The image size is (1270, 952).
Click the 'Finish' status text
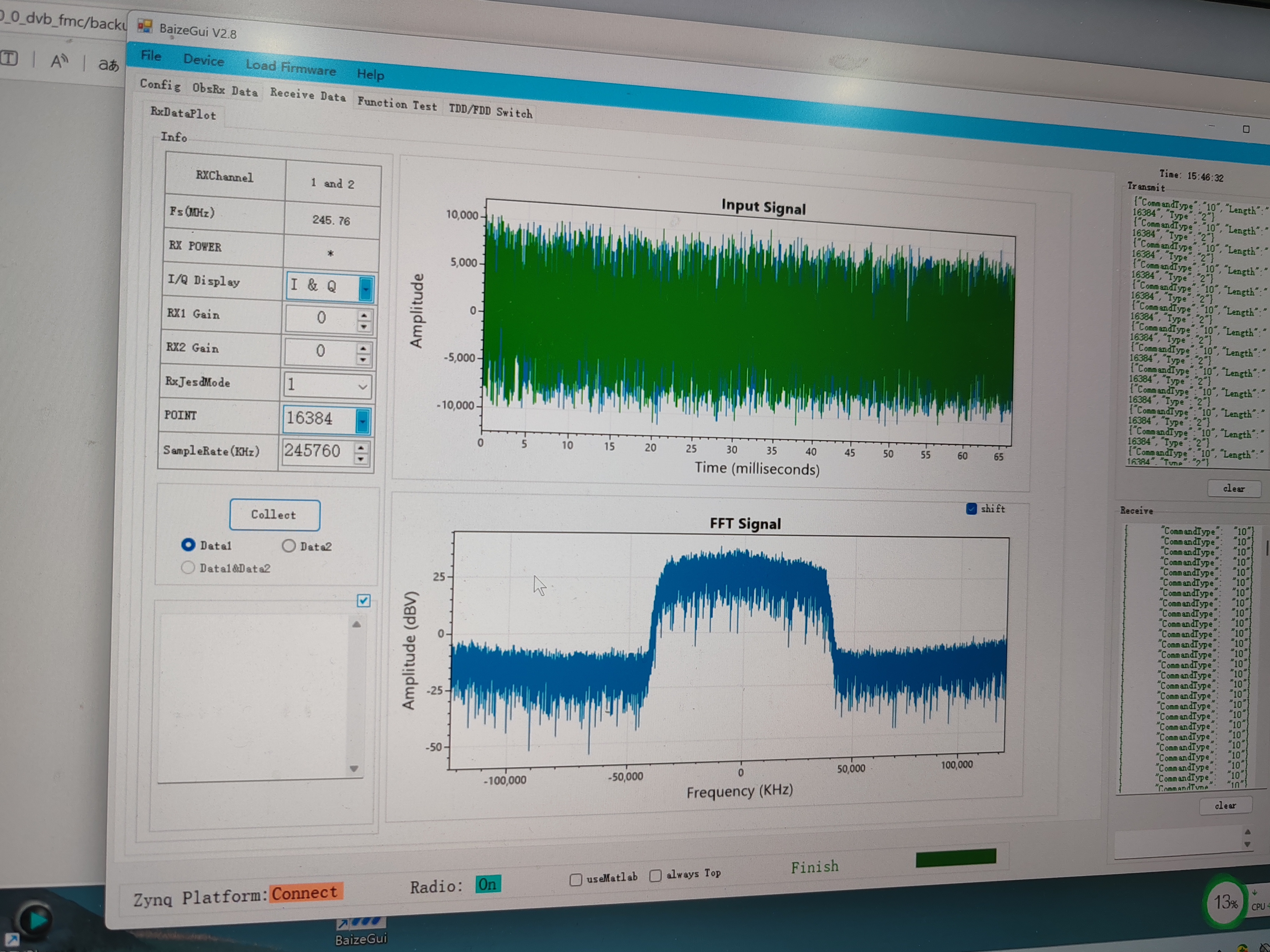pos(815,866)
